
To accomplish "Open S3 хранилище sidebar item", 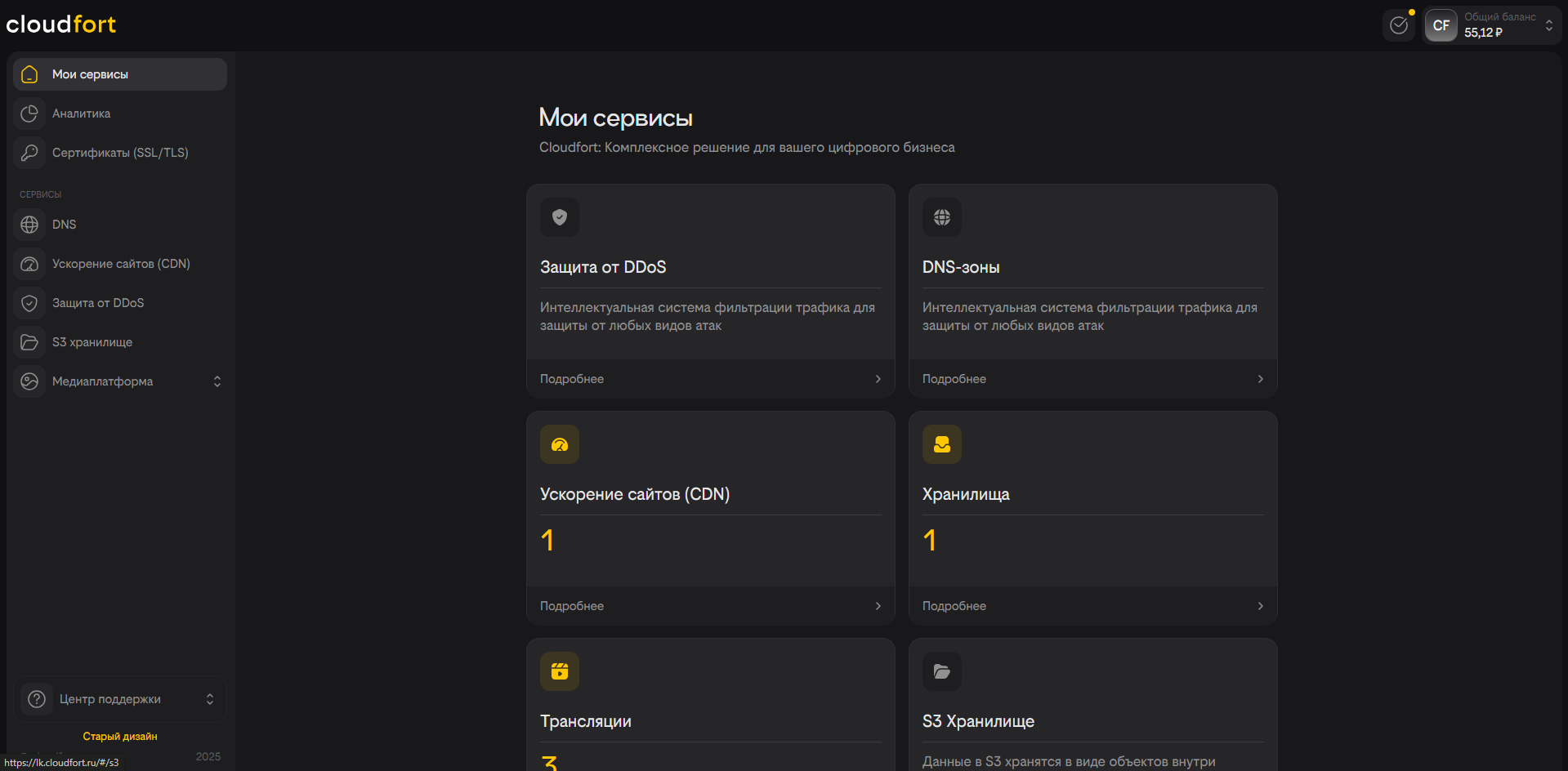I will (92, 342).
